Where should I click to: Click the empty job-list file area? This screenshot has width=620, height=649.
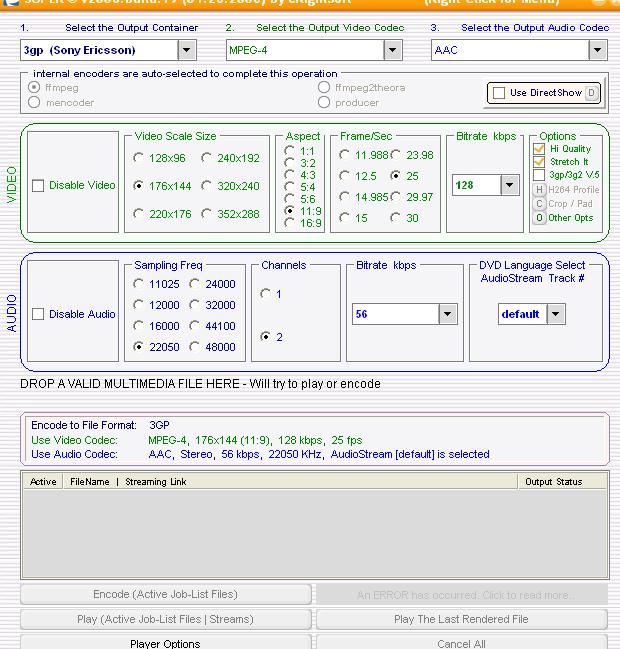pyautogui.click(x=315, y=533)
